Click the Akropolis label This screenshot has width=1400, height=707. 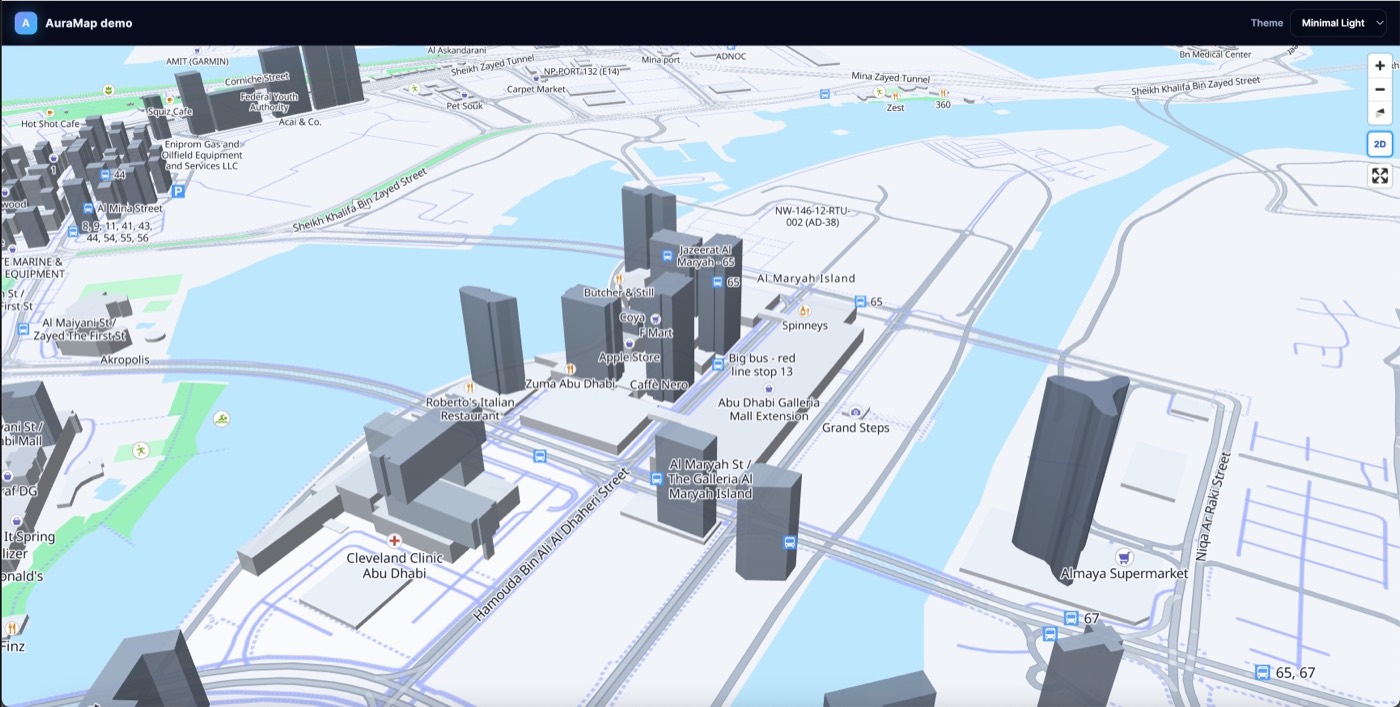[125, 359]
